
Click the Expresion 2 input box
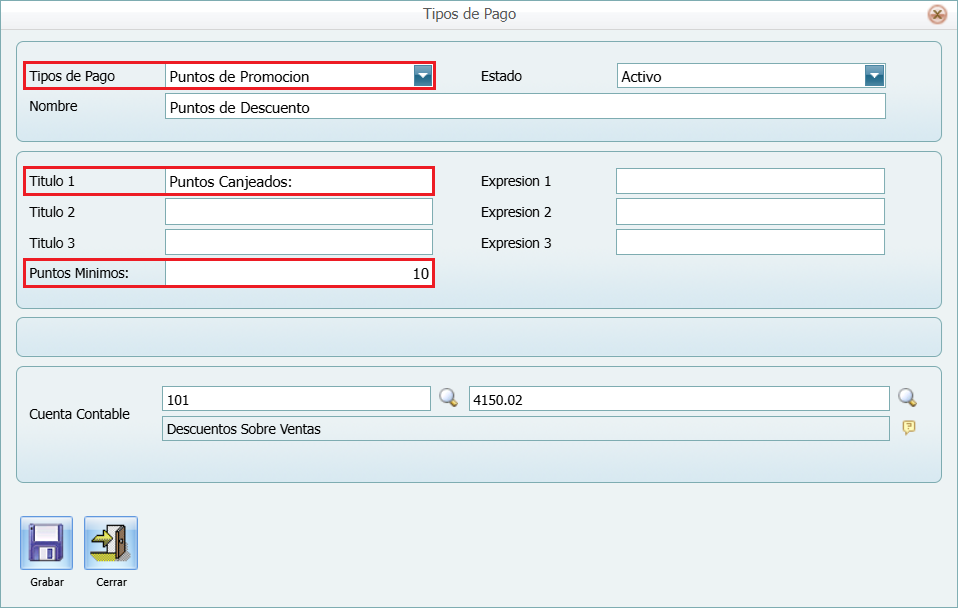tap(750, 212)
